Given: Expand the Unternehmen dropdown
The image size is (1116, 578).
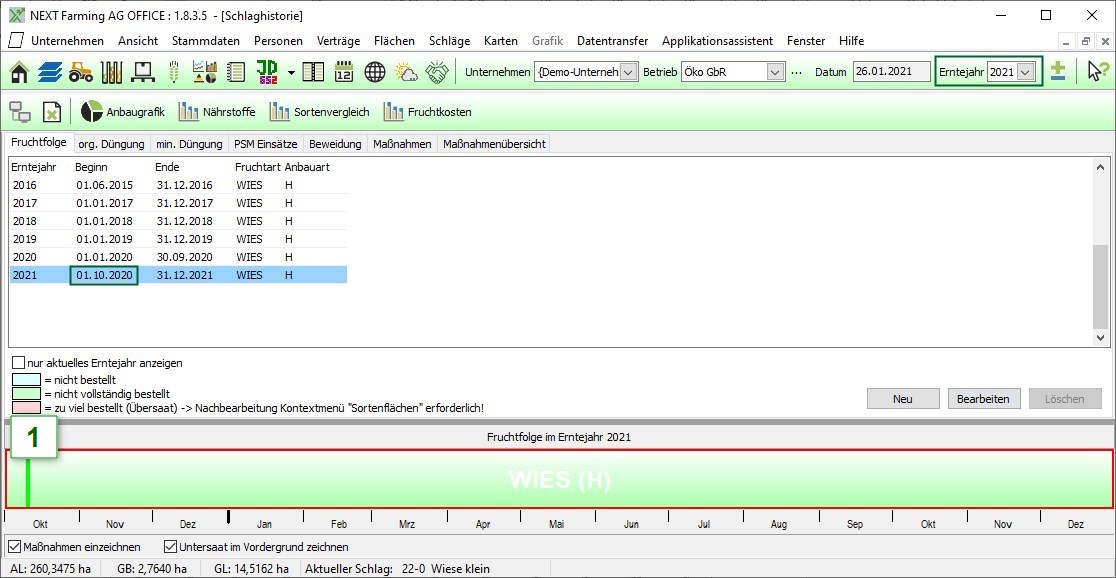Looking at the screenshot, I should pyautogui.click(x=628, y=72).
